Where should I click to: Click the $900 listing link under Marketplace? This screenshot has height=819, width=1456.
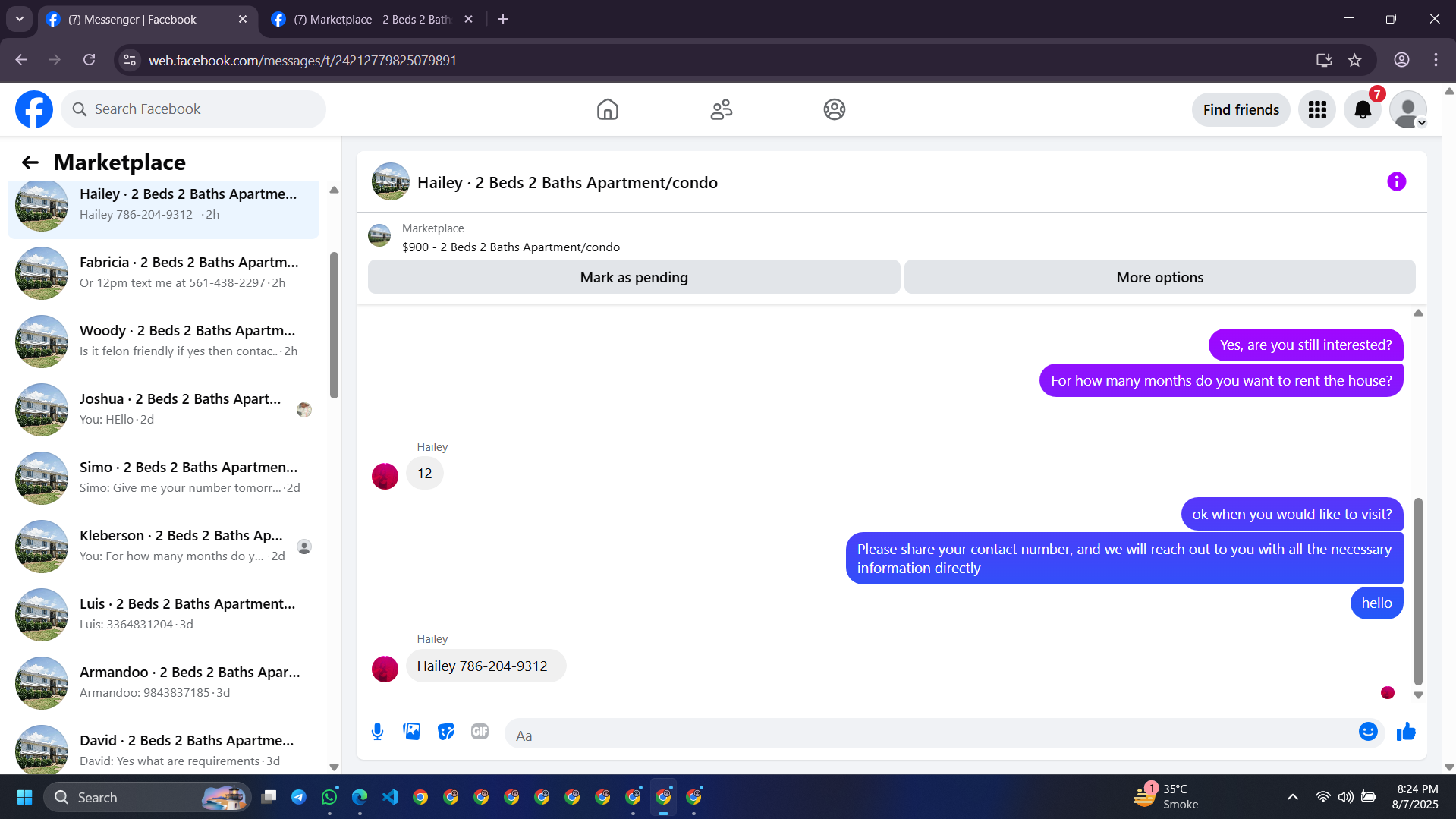click(511, 247)
